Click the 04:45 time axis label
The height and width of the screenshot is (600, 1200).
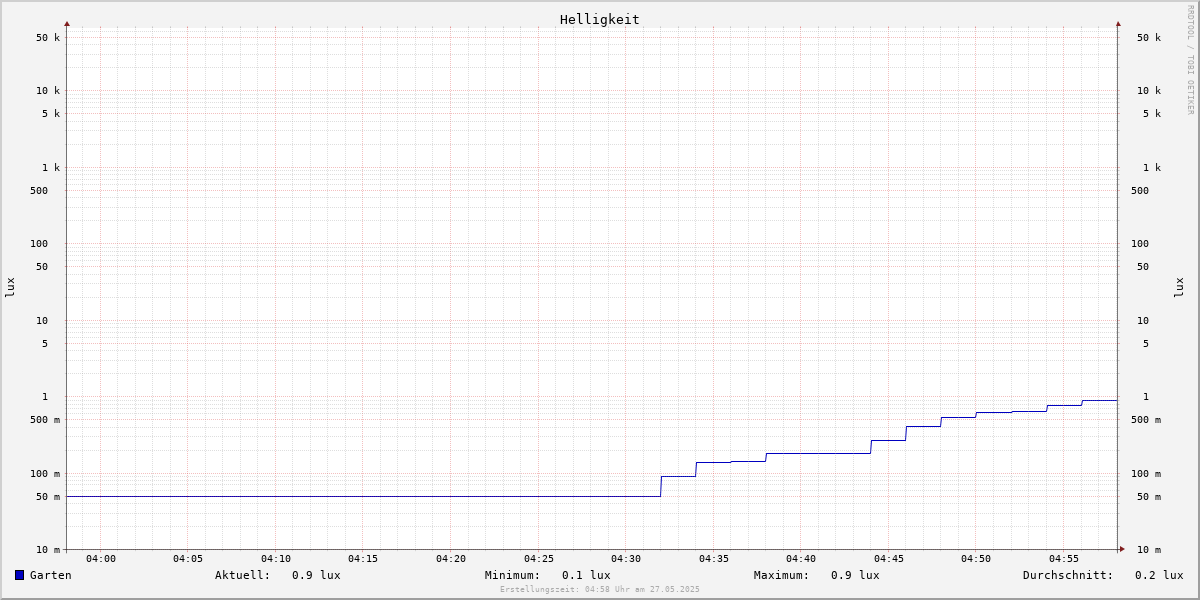click(x=889, y=559)
